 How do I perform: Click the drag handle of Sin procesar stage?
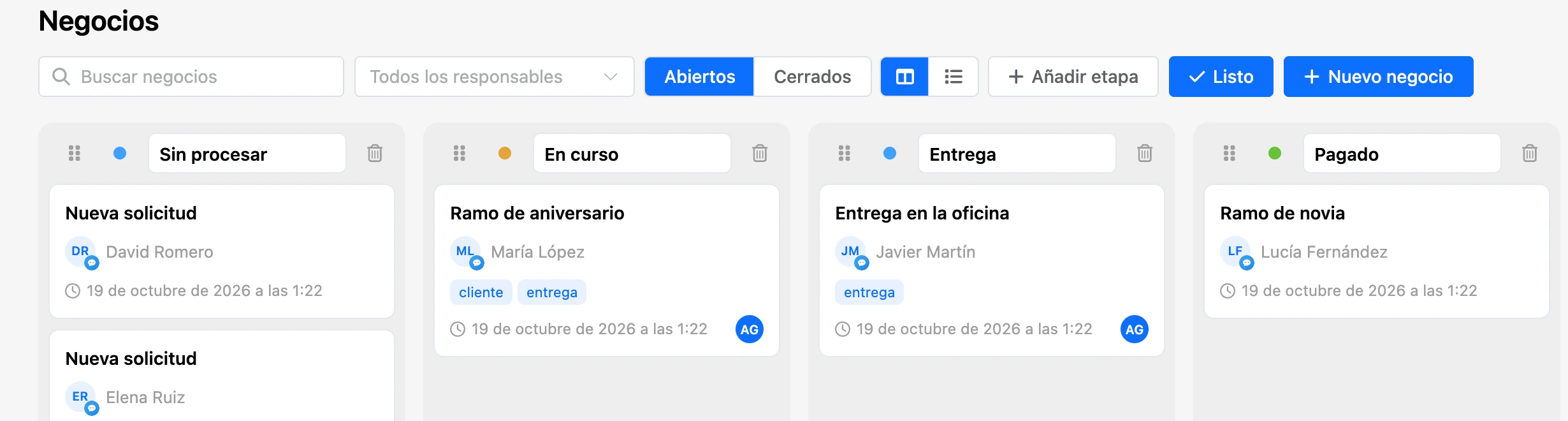[x=75, y=153]
